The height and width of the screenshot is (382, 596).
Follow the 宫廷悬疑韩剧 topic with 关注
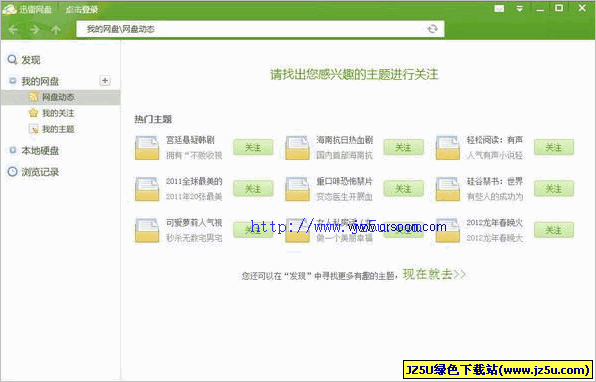tap(253, 147)
